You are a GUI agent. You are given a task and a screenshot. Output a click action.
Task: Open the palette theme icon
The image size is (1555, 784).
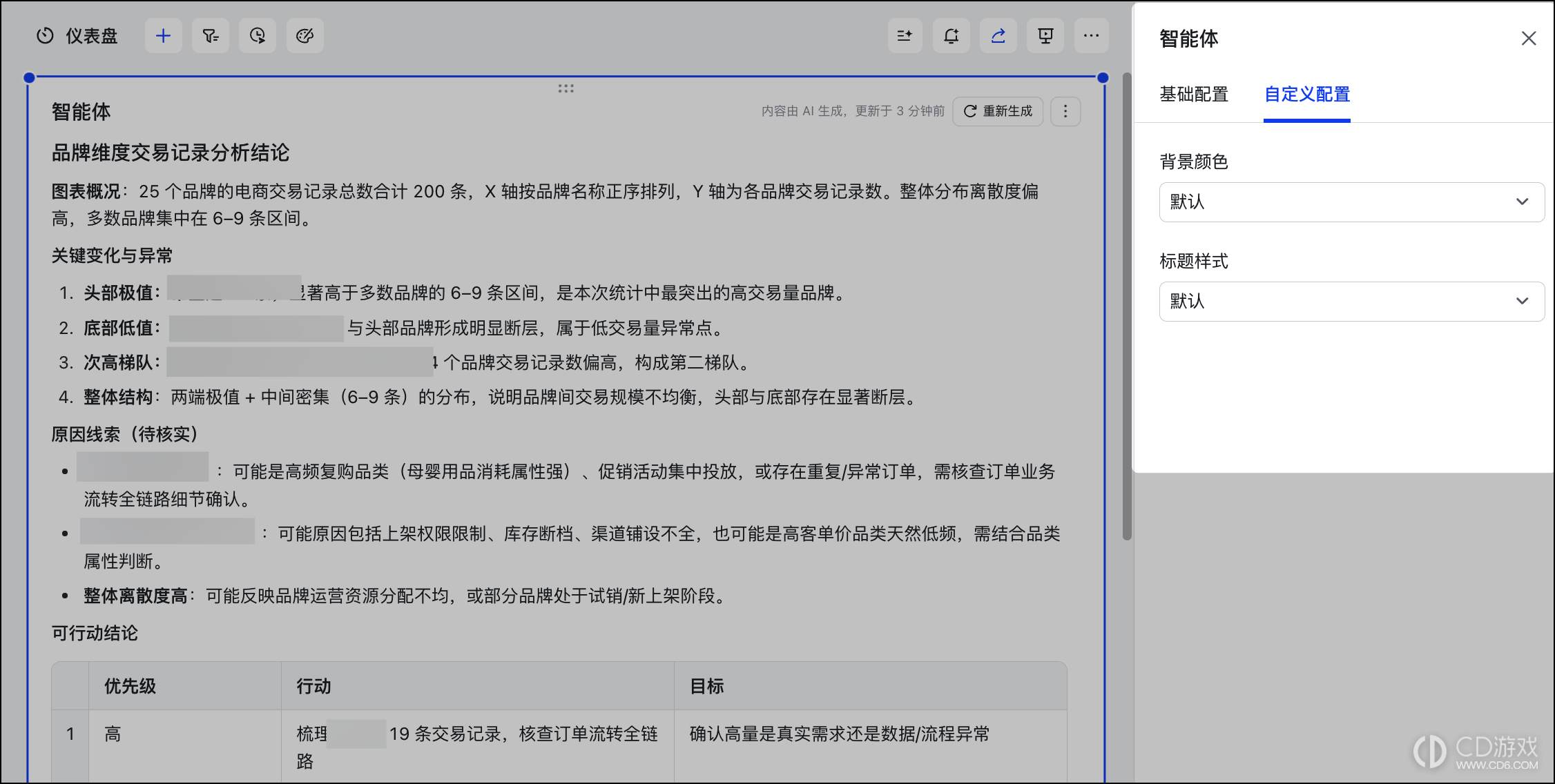[305, 36]
